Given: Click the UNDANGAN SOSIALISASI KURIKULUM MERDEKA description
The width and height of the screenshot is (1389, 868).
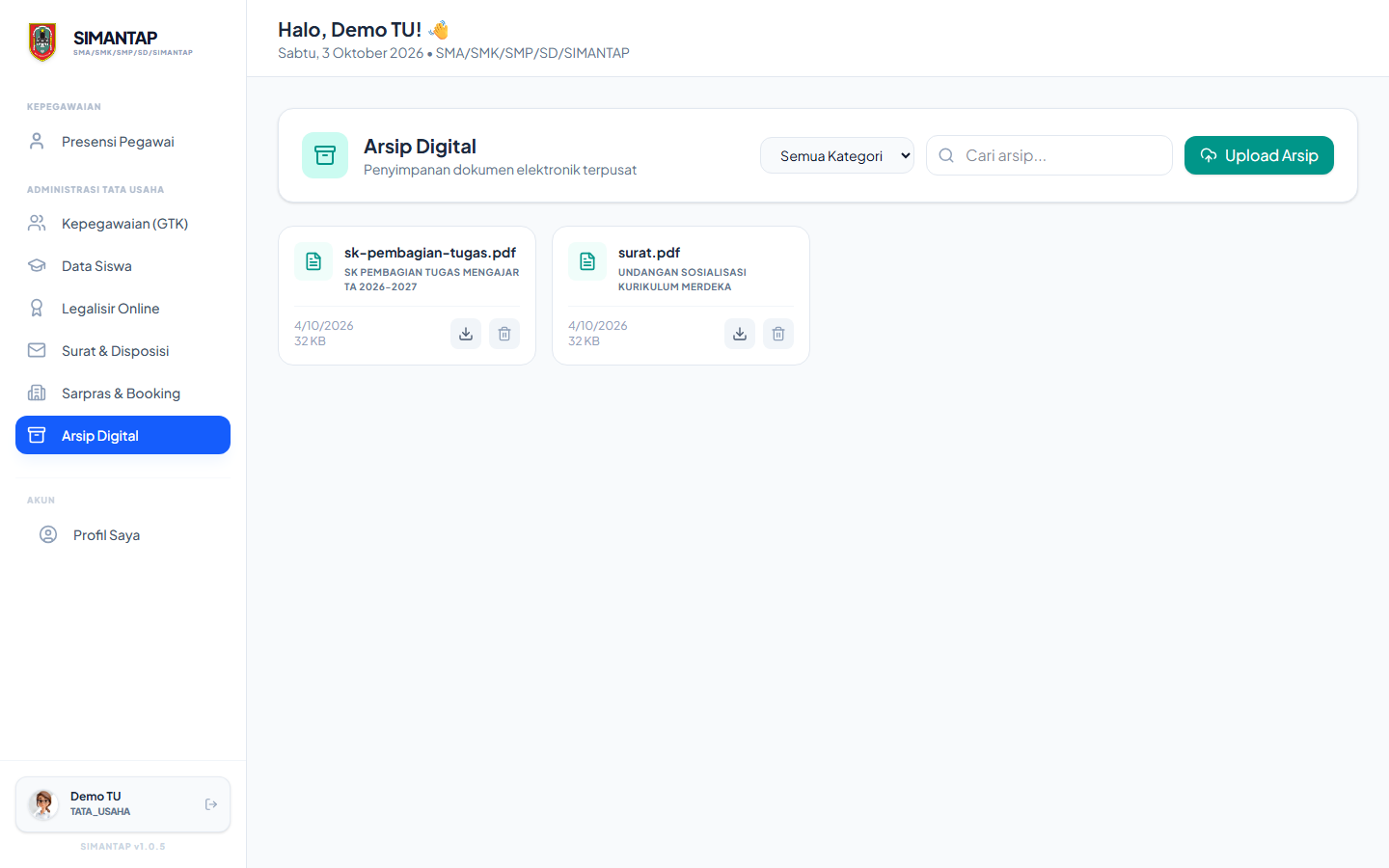Looking at the screenshot, I should (682, 280).
